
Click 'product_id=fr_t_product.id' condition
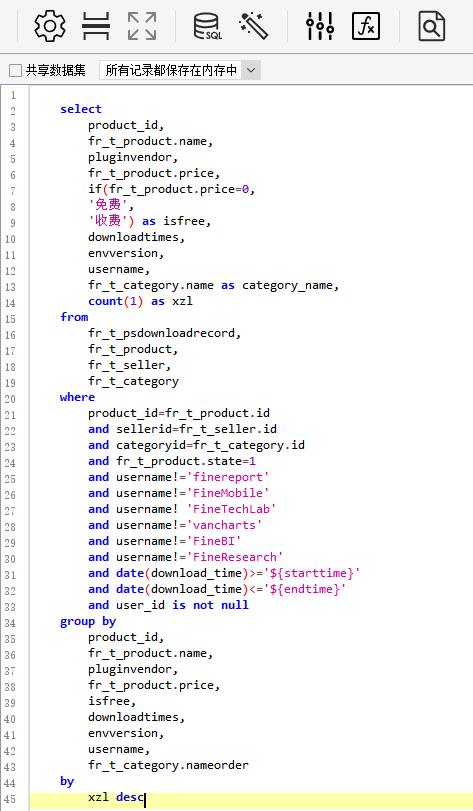point(179,414)
